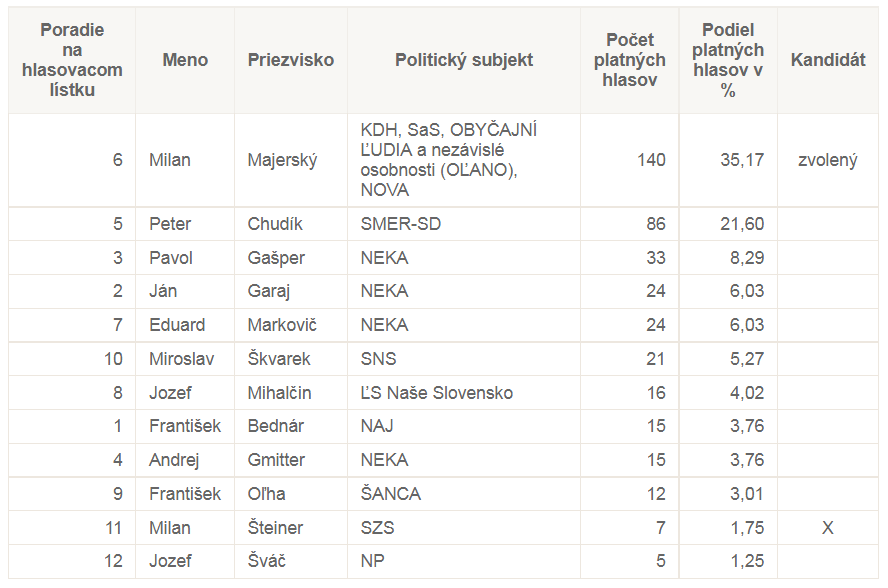888x588 pixels.
Task: Click the SMER-SD party cell
Action: [400, 224]
